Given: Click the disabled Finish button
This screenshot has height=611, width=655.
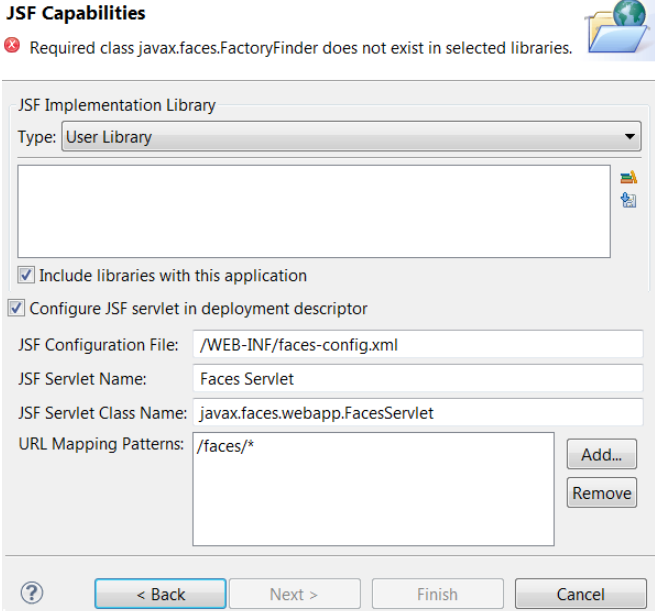Looking at the screenshot, I should tap(437, 594).
